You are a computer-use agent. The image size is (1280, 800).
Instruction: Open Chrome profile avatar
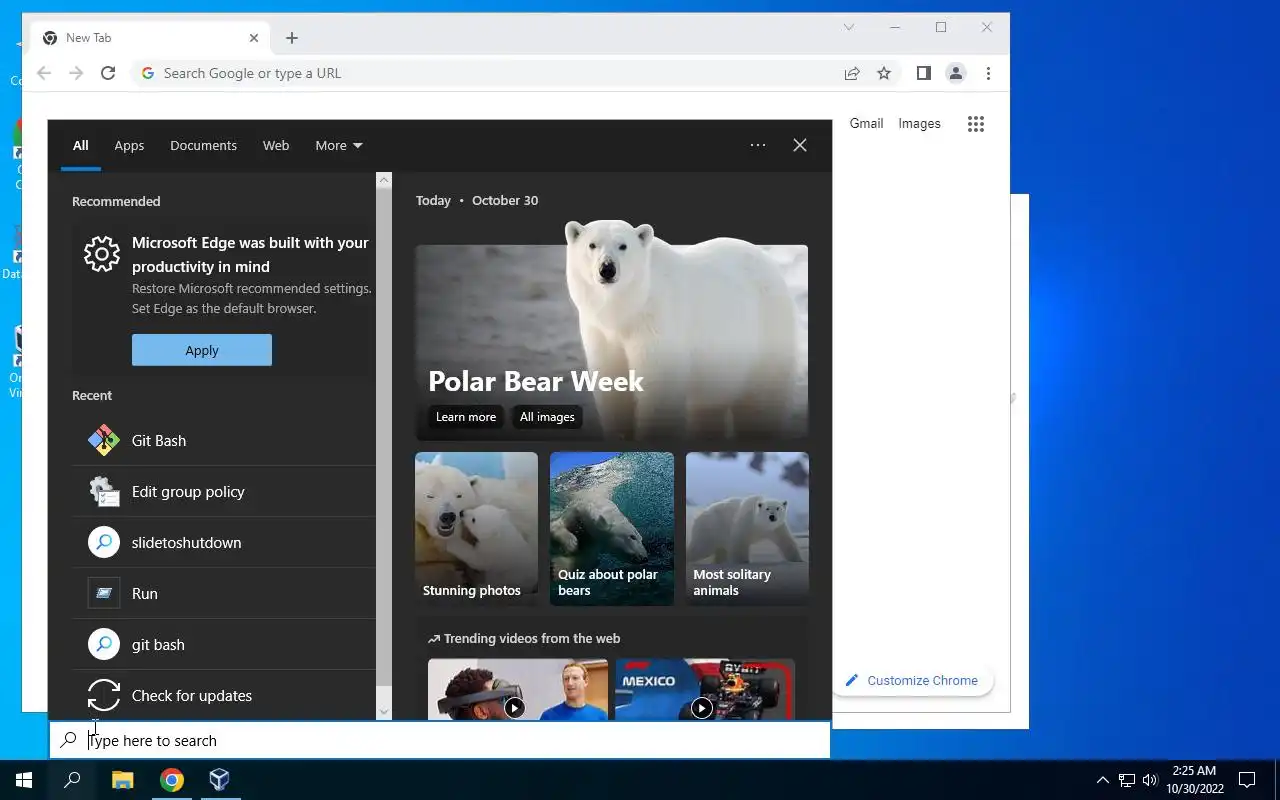[x=956, y=73]
